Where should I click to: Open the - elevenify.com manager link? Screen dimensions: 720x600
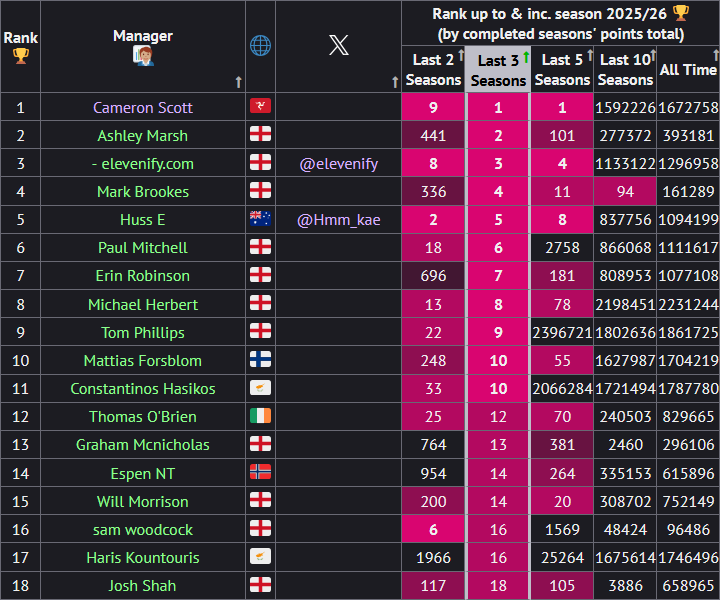pos(143,164)
